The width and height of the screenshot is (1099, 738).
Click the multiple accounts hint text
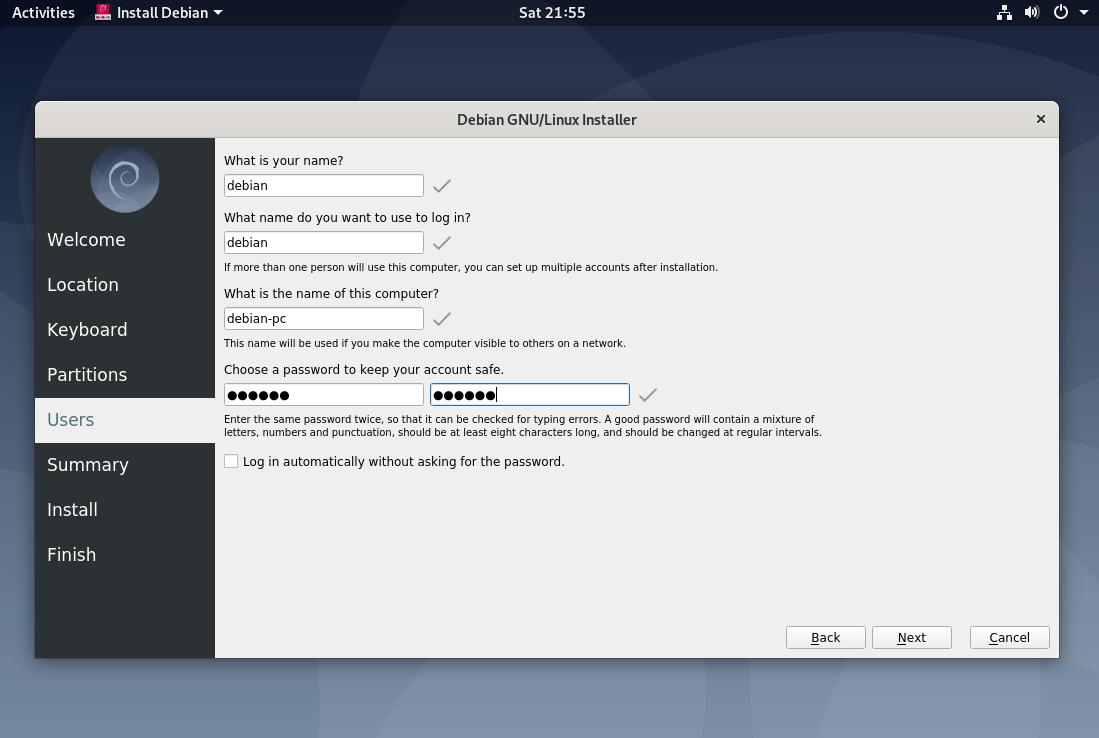(x=471, y=267)
